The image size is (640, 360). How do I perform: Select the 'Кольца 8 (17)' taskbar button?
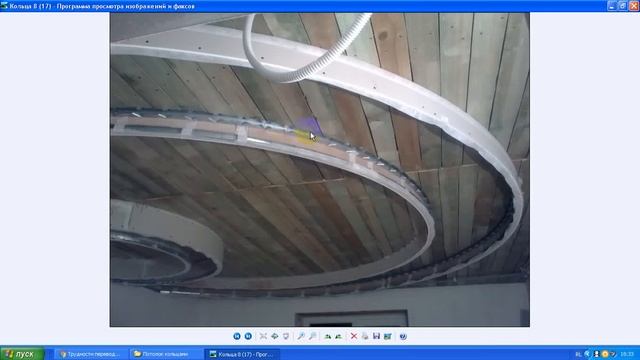click(242, 354)
